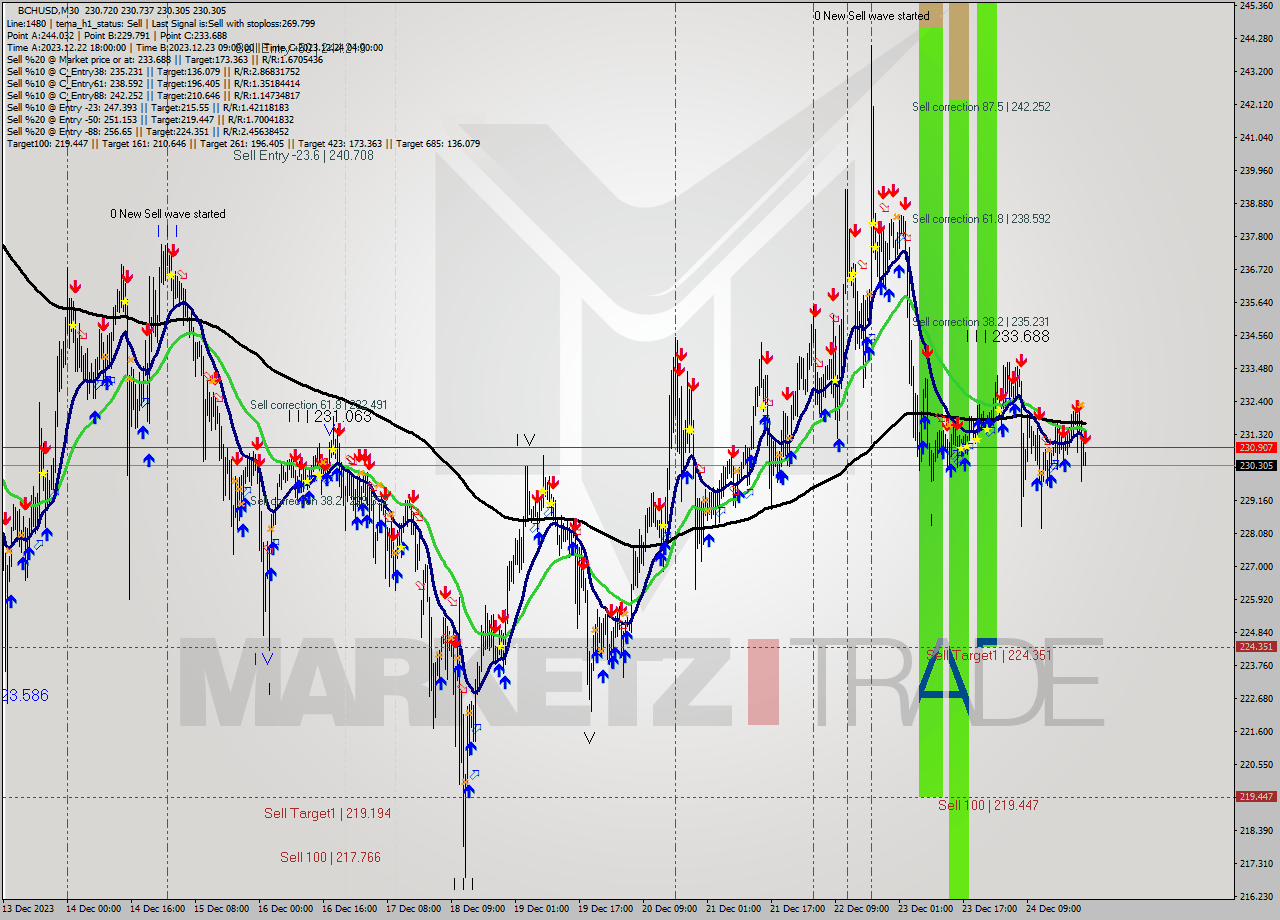Click 'Sell correction 61.8 | 238.592' label
The width and height of the screenshot is (1280, 920).
coord(981,218)
